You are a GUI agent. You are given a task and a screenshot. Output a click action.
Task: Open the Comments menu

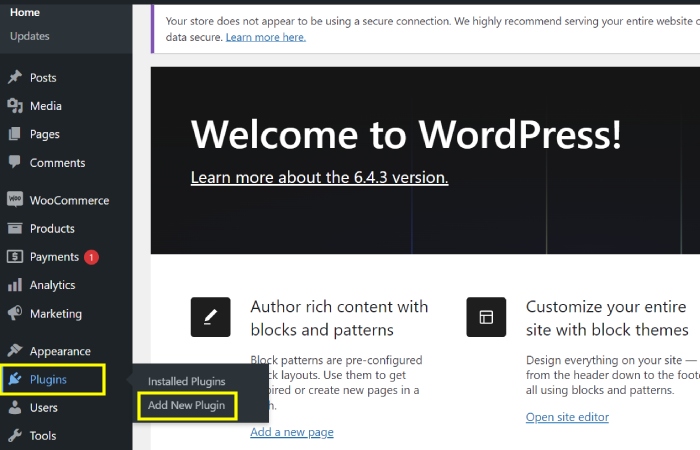pos(58,163)
